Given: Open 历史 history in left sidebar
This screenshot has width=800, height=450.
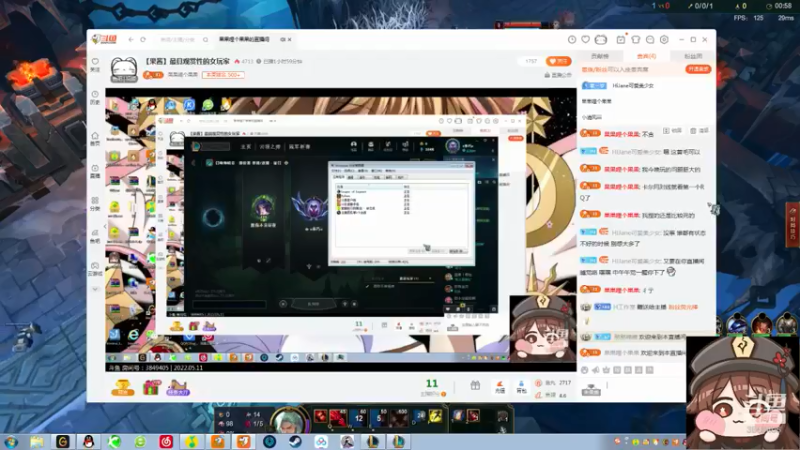Looking at the screenshot, I should (x=95, y=97).
